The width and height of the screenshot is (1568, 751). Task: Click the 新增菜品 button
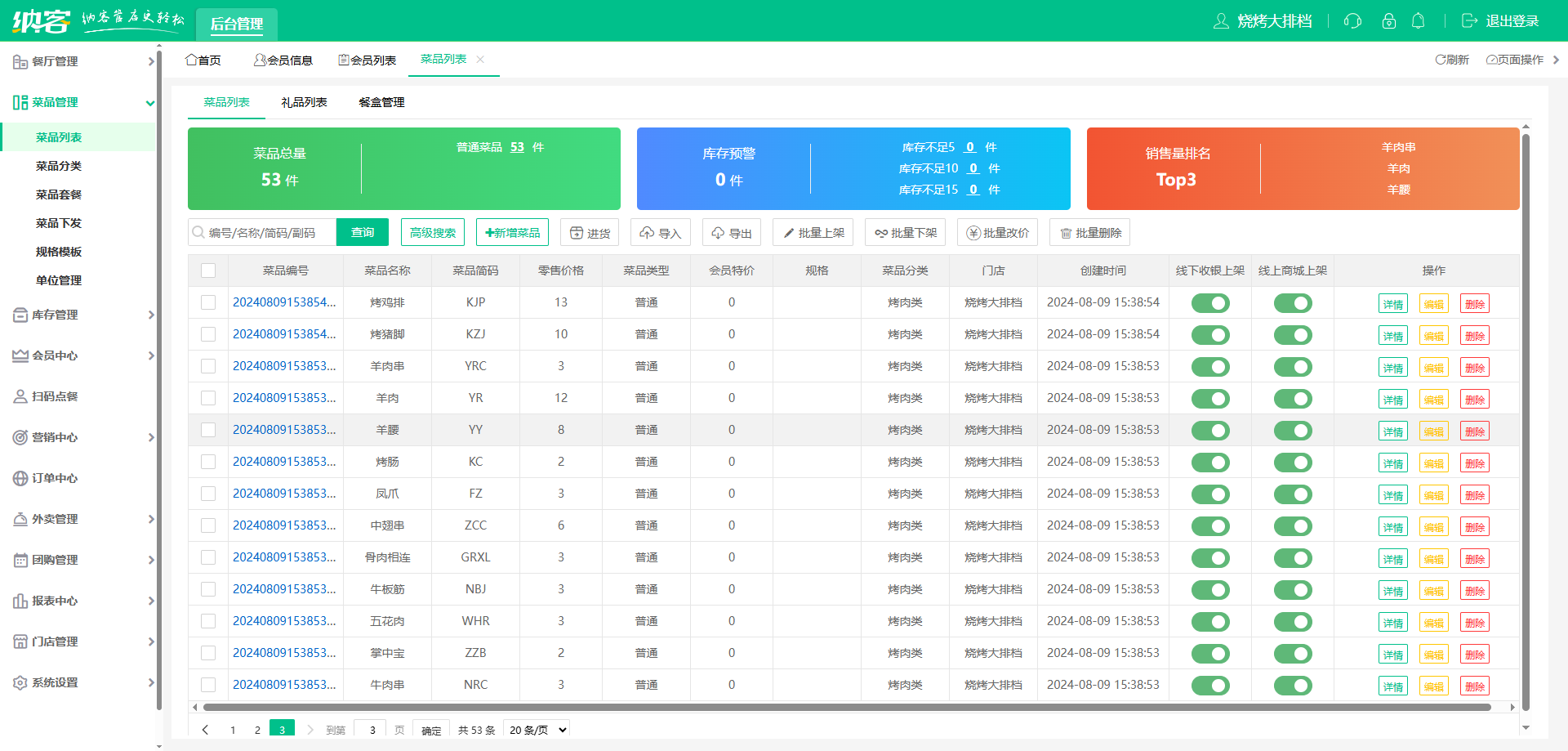pos(512,233)
